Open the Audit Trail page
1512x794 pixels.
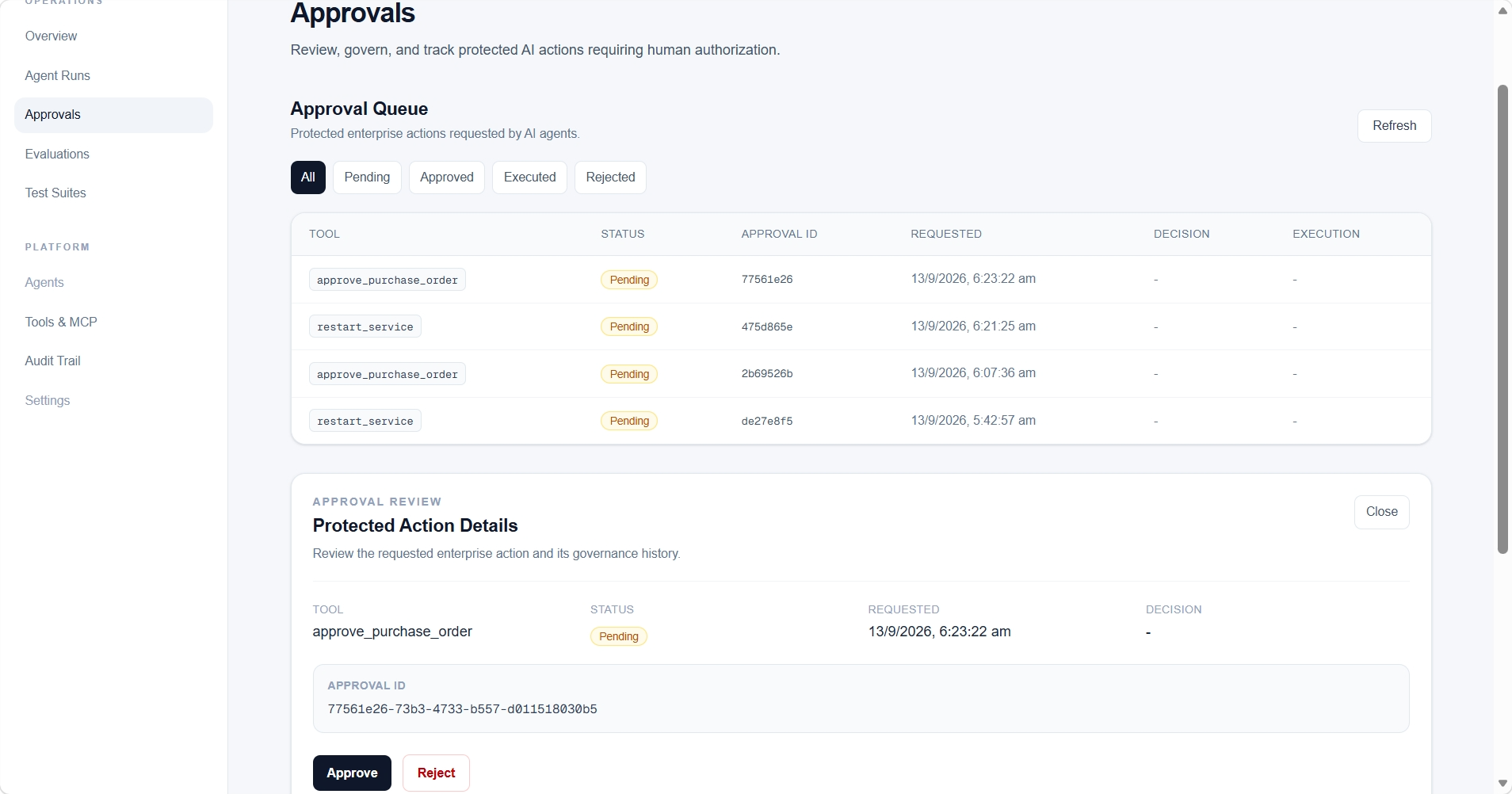[52, 361]
